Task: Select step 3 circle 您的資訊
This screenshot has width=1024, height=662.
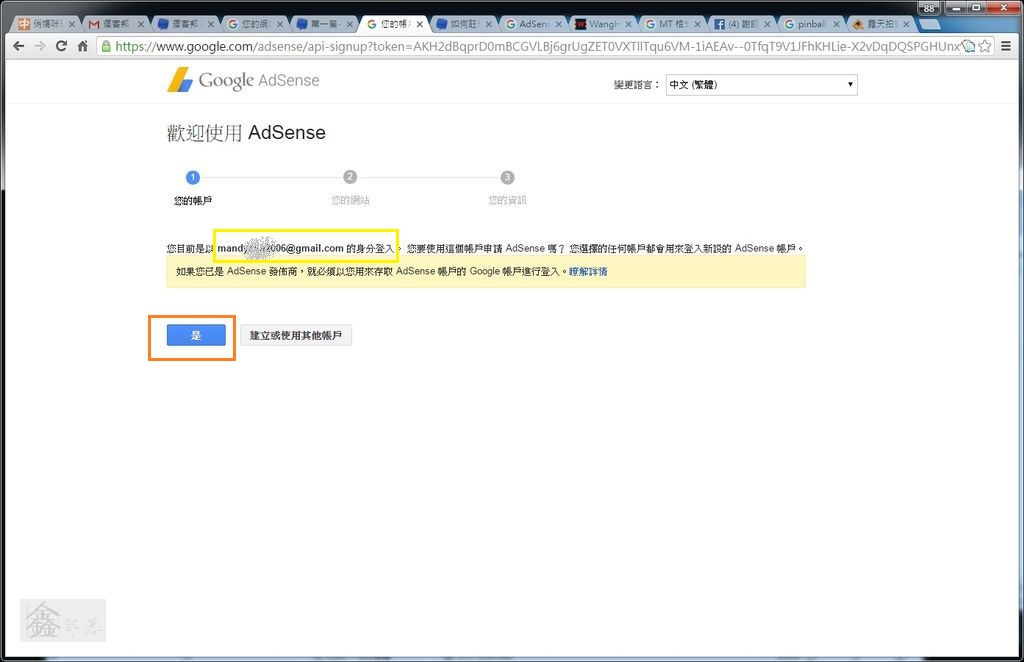Action: pos(507,177)
